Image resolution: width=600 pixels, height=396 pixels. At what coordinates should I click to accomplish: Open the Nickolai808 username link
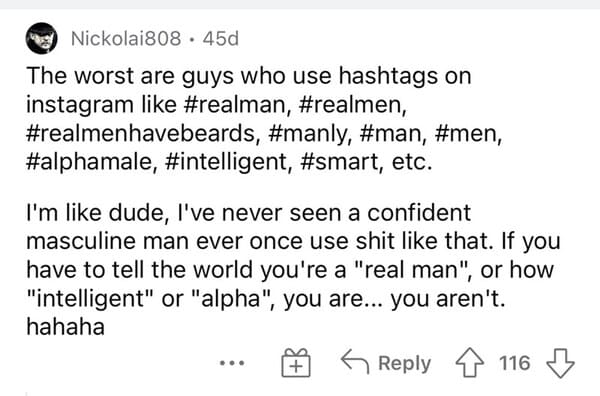pyautogui.click(x=126, y=38)
